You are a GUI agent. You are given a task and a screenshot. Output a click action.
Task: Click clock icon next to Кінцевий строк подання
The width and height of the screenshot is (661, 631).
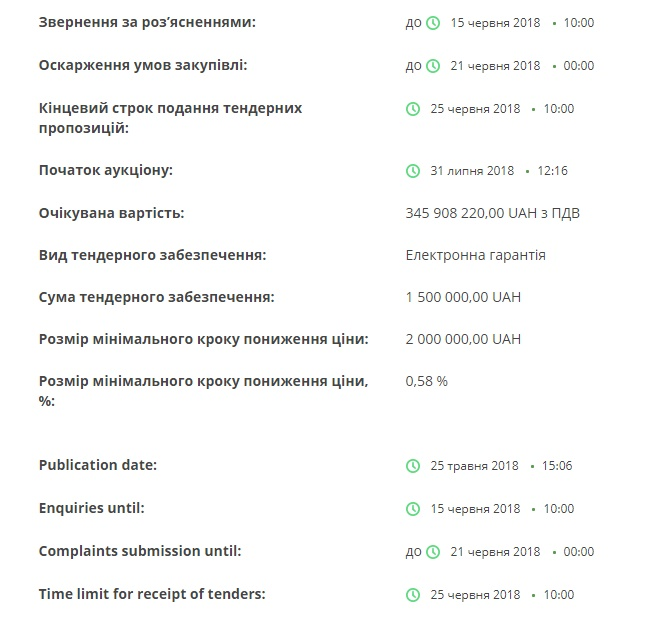(x=413, y=108)
